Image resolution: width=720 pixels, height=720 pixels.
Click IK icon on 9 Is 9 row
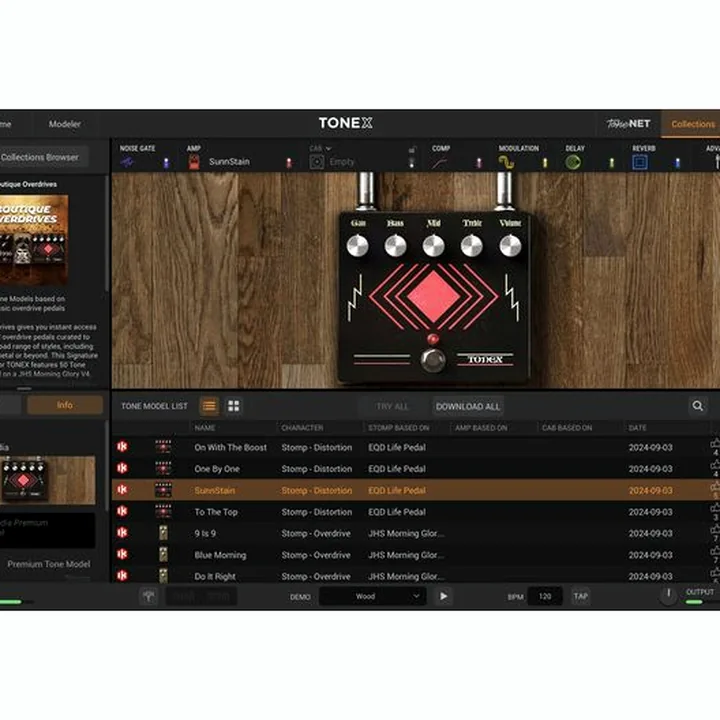(x=122, y=532)
